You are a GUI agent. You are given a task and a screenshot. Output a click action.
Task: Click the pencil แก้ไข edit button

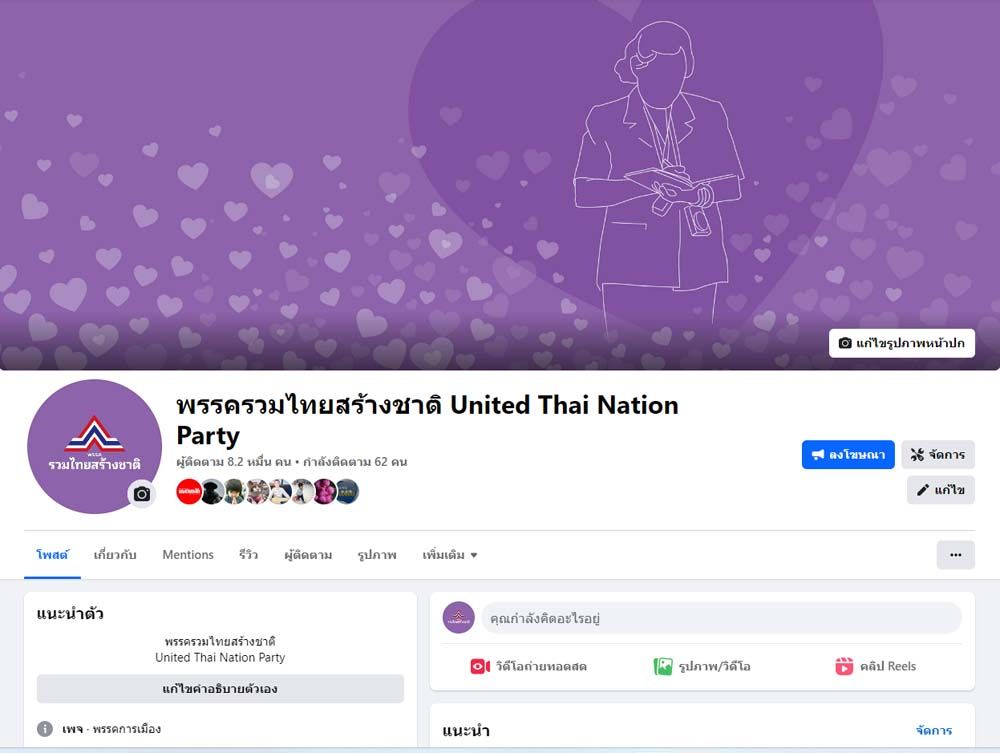click(x=941, y=490)
